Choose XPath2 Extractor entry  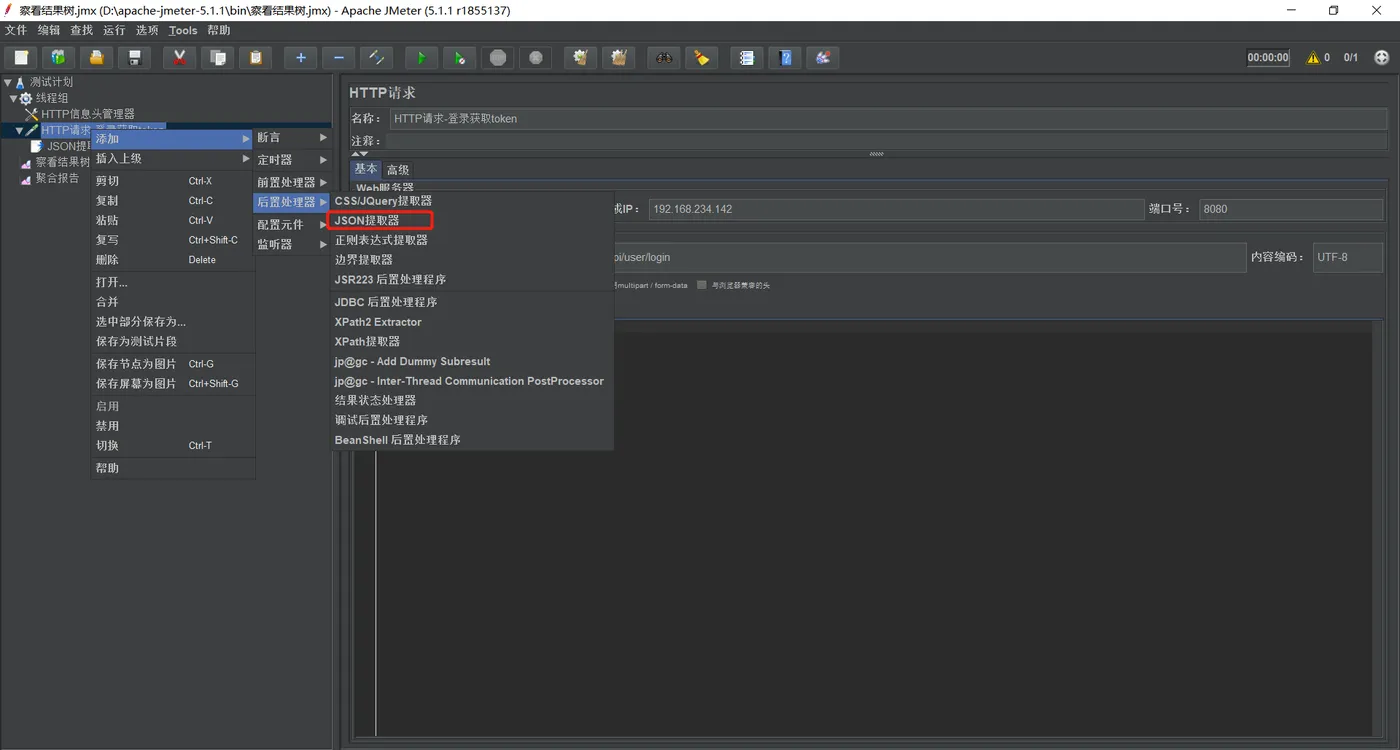pos(378,322)
